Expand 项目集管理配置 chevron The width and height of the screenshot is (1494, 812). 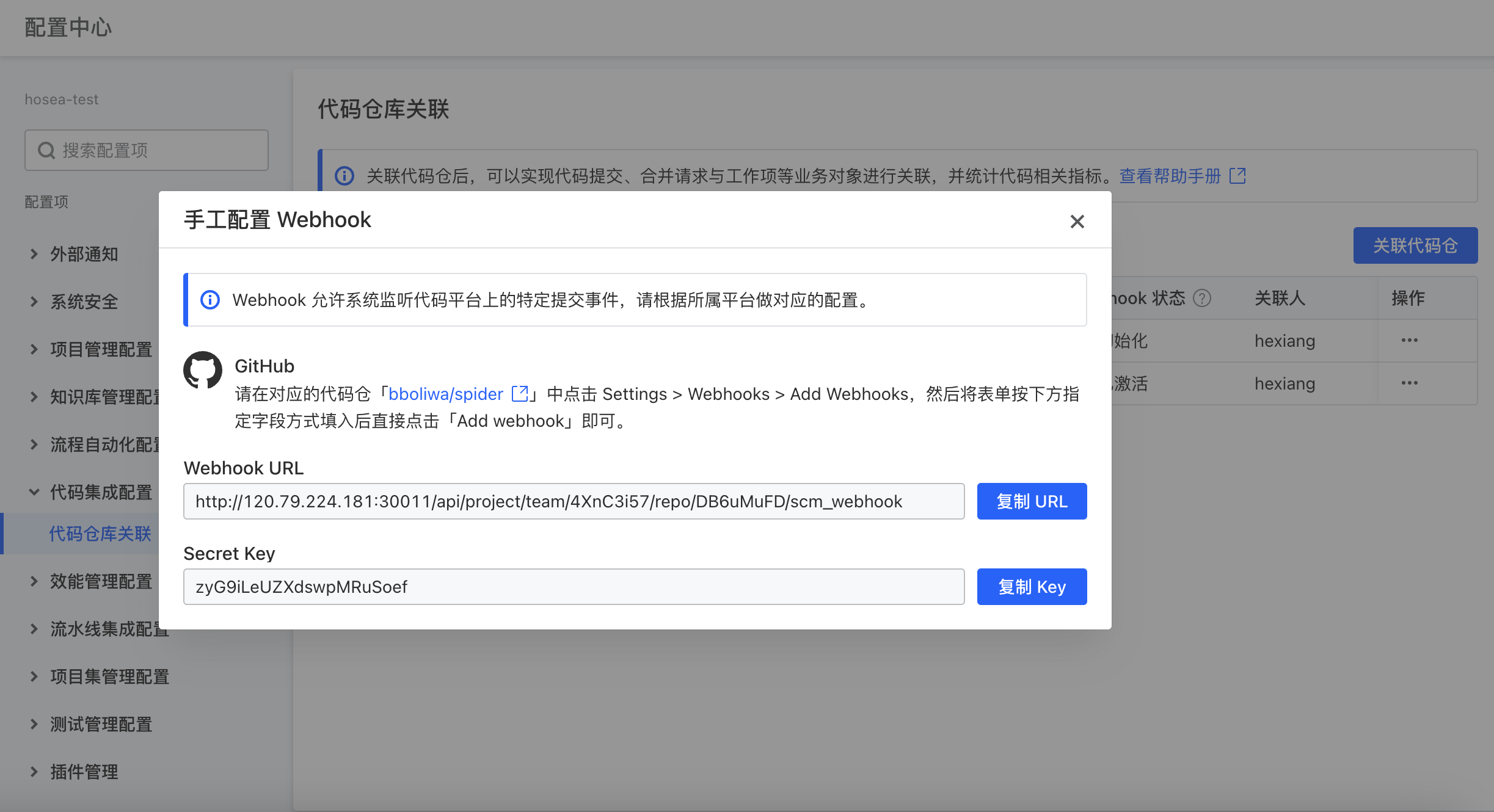[34, 676]
